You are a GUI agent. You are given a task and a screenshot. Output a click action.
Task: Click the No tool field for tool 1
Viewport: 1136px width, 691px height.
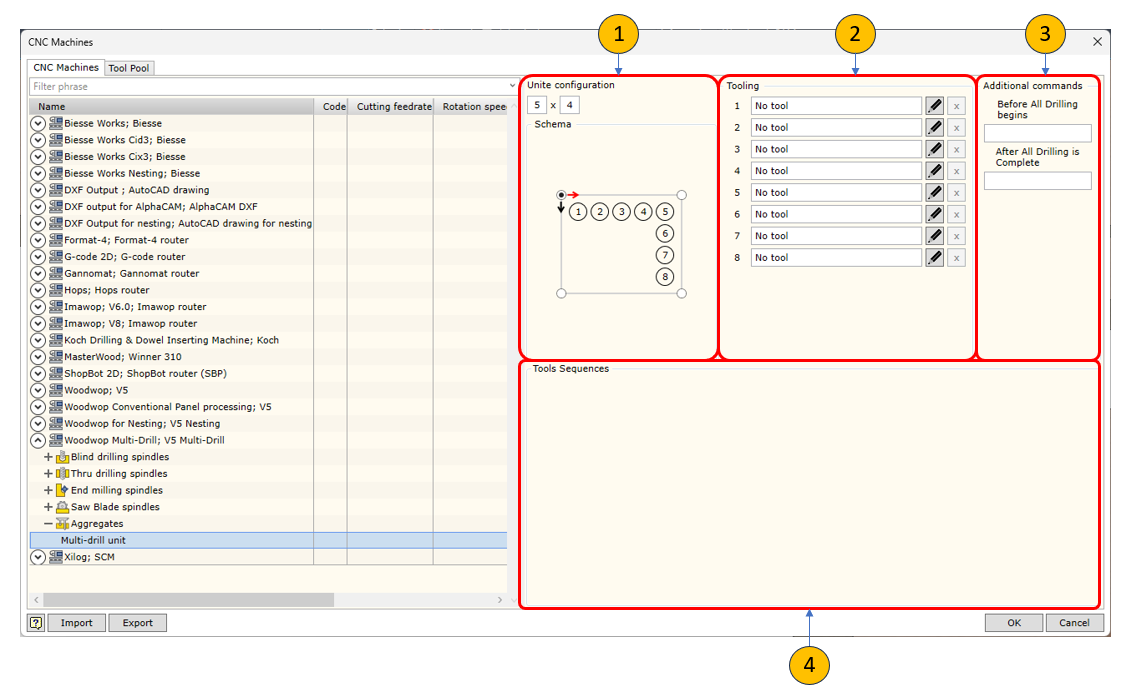[836, 106]
